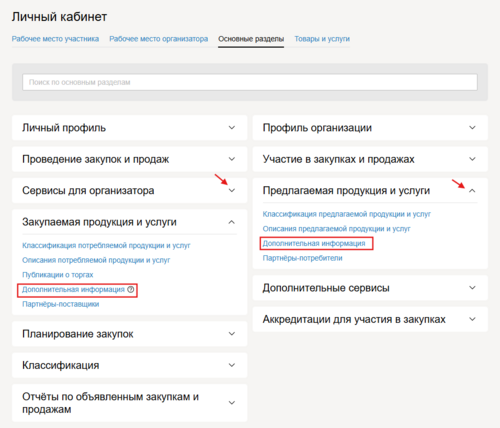The width and height of the screenshot is (500, 428).
Task: Click the Личный профиль section title
Action: (64, 128)
